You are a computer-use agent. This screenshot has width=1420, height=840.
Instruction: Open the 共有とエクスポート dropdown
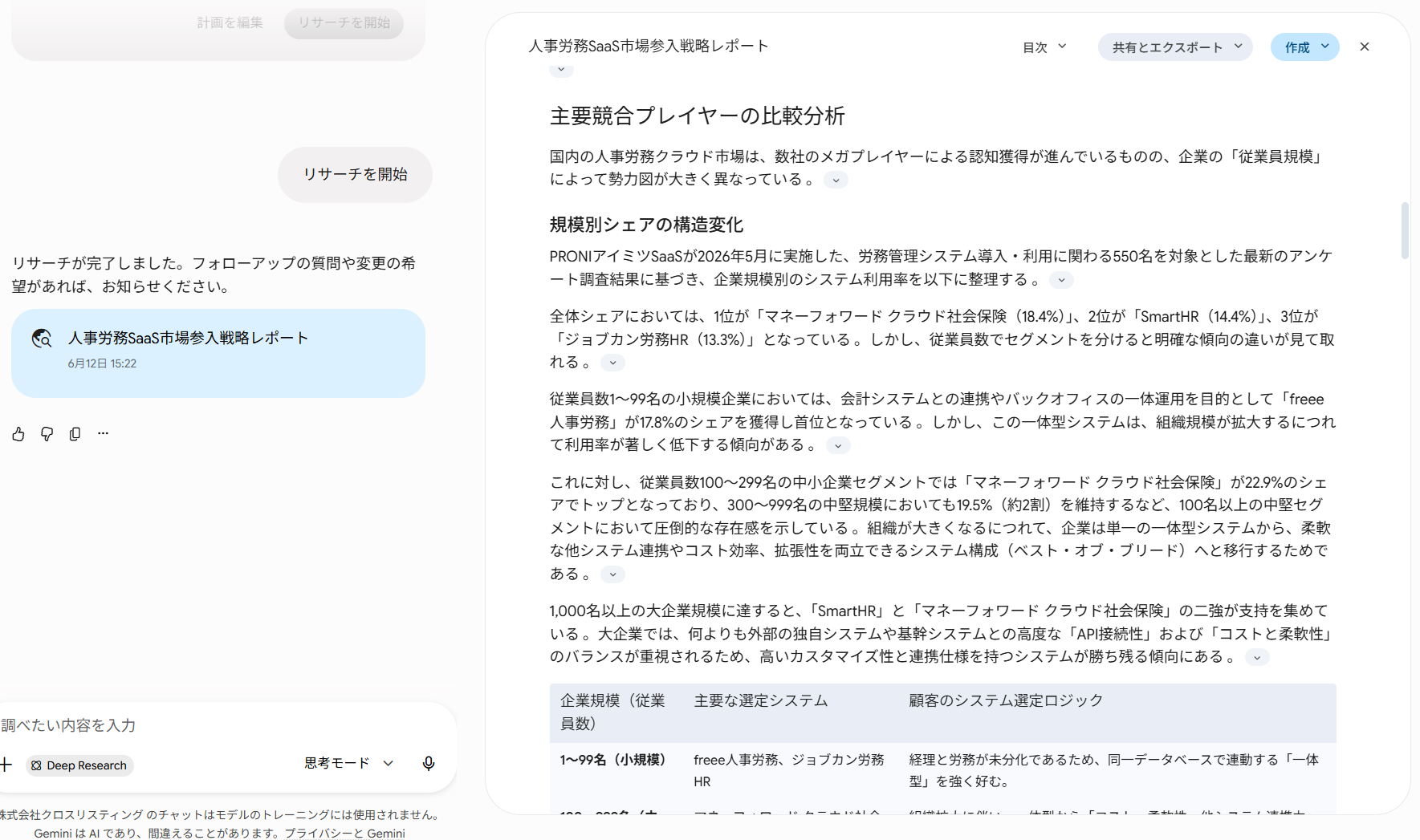pos(1175,47)
